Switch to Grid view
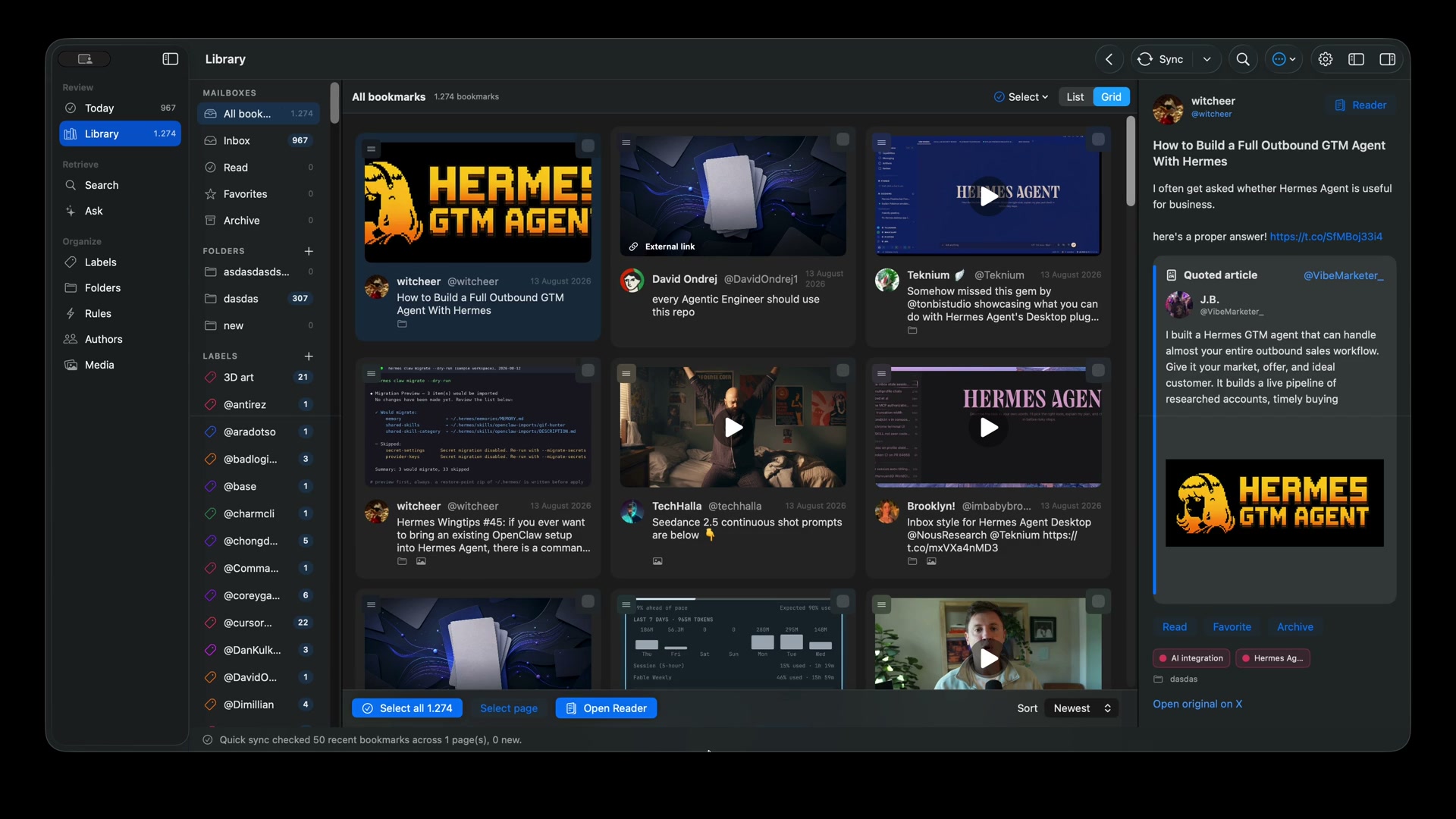 point(1111,97)
